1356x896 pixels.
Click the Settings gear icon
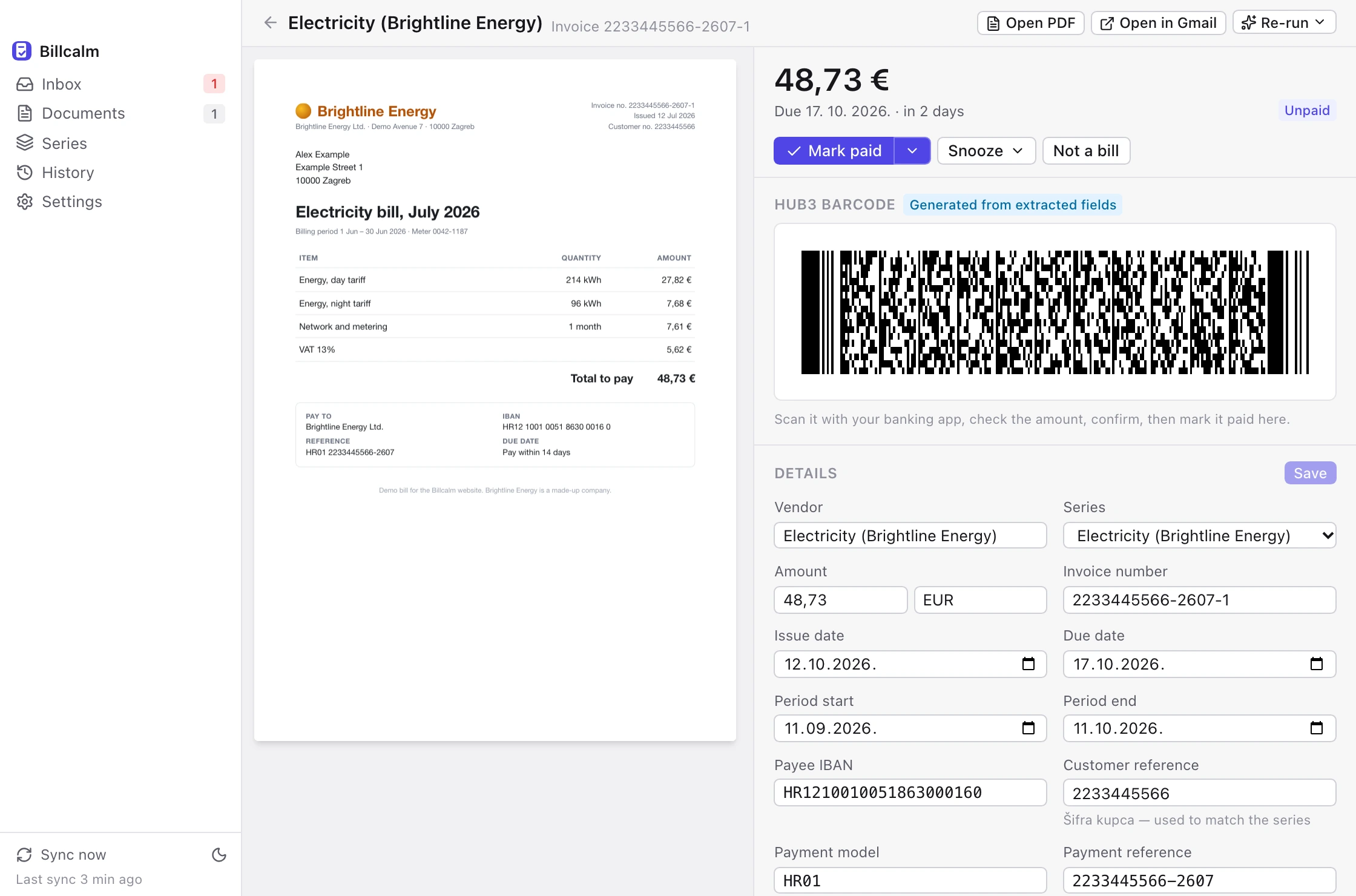pos(25,202)
